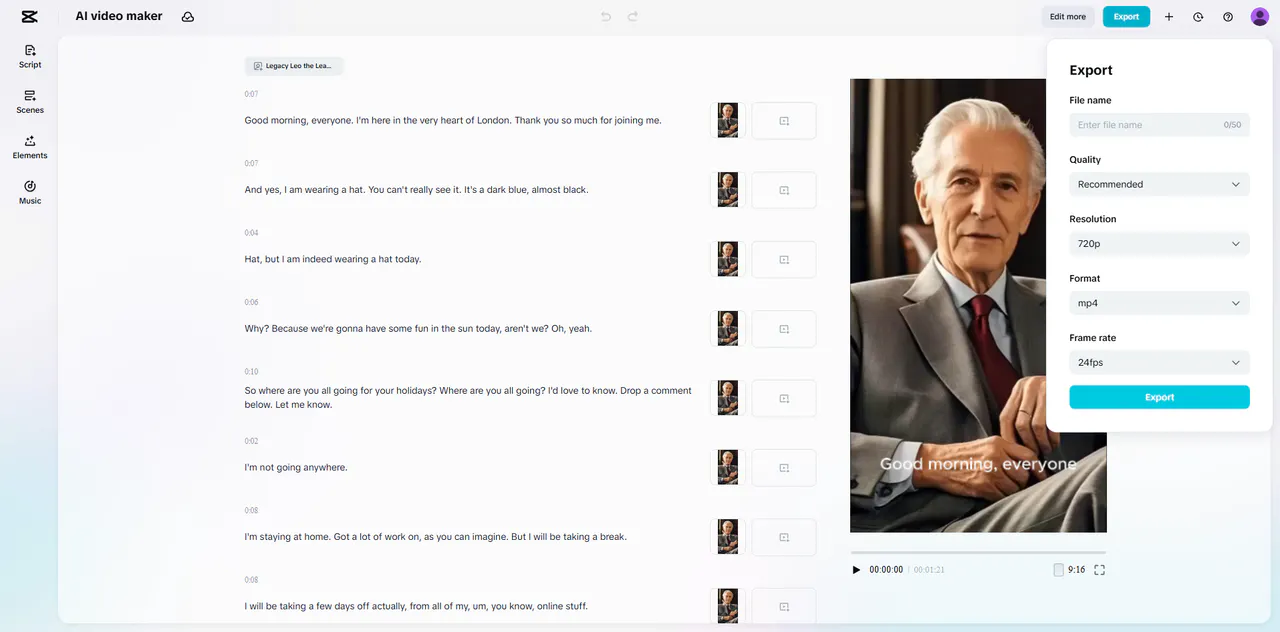Expand the Quality dropdown set to Recommended
Viewport: 1280px width, 632px height.
[1159, 184]
